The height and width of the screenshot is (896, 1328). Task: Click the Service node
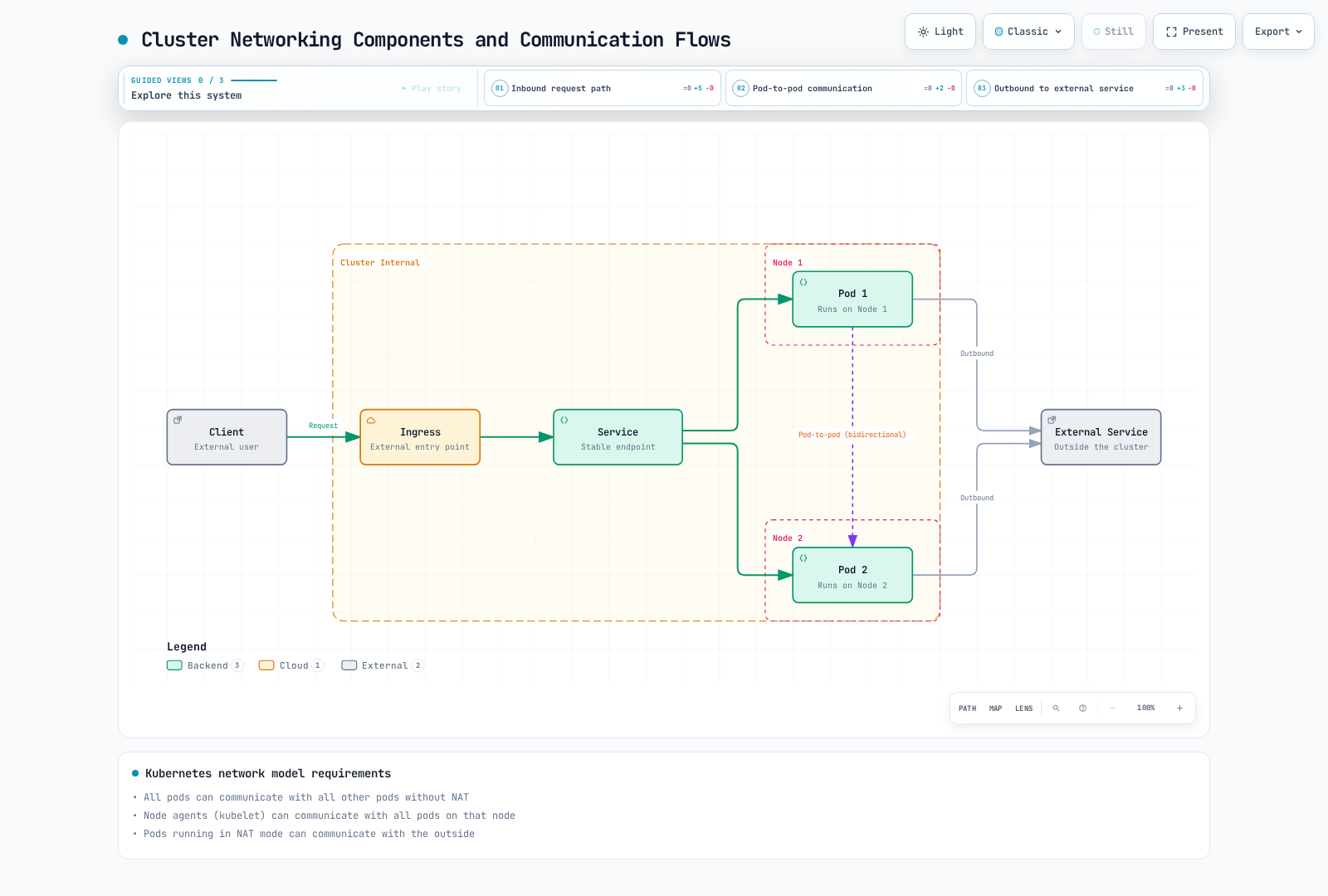point(618,437)
